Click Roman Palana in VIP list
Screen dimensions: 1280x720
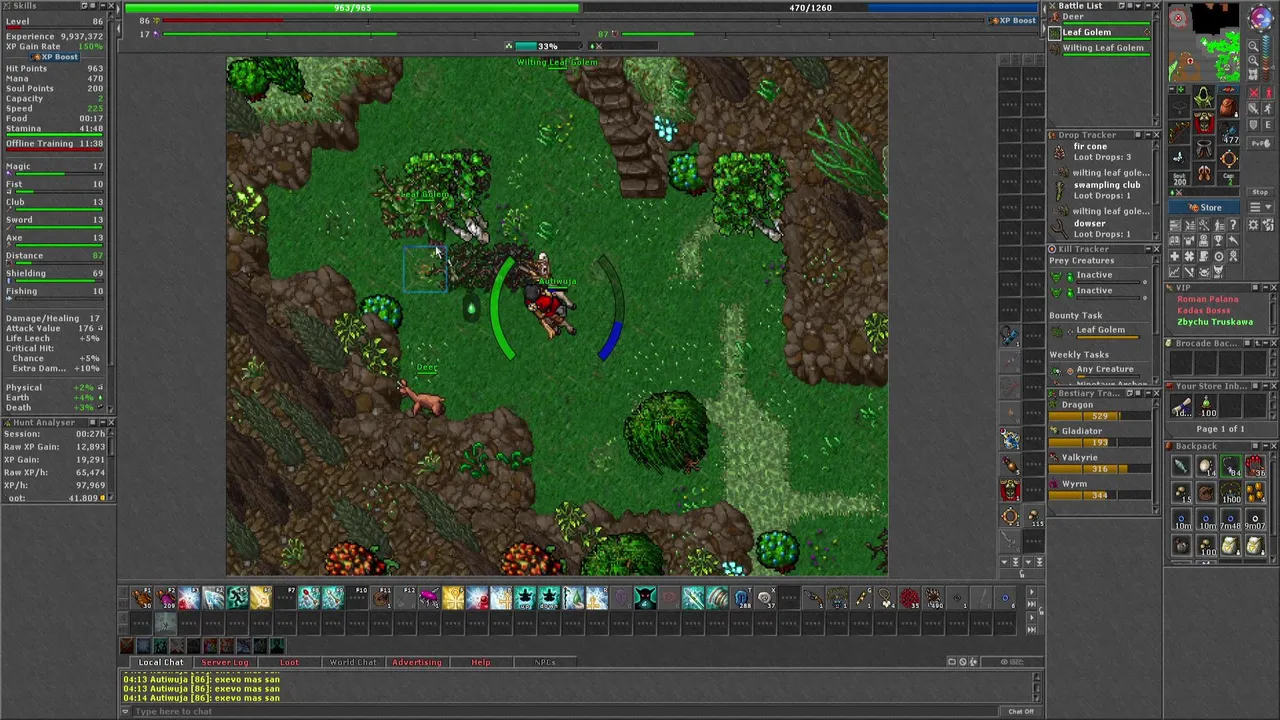tap(1208, 299)
